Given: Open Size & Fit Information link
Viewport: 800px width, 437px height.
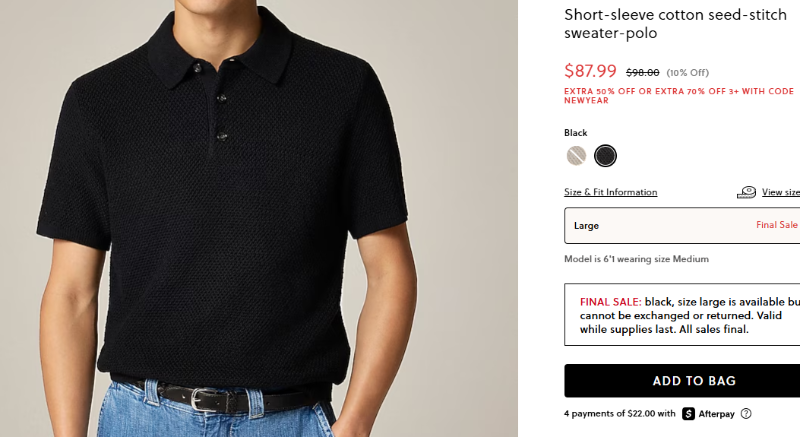Looking at the screenshot, I should click(610, 192).
